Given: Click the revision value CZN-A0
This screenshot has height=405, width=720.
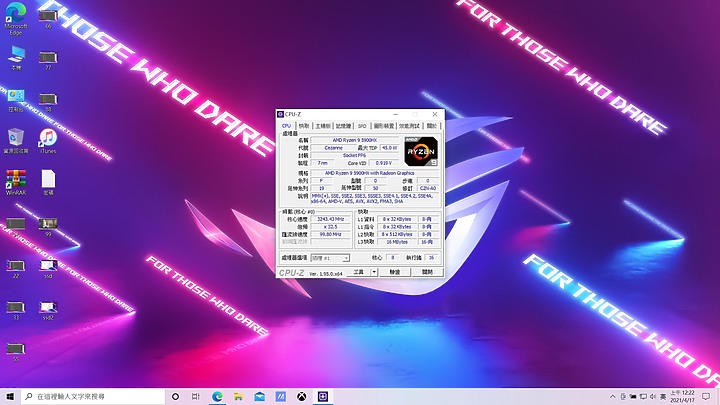Looking at the screenshot, I should 428,188.
